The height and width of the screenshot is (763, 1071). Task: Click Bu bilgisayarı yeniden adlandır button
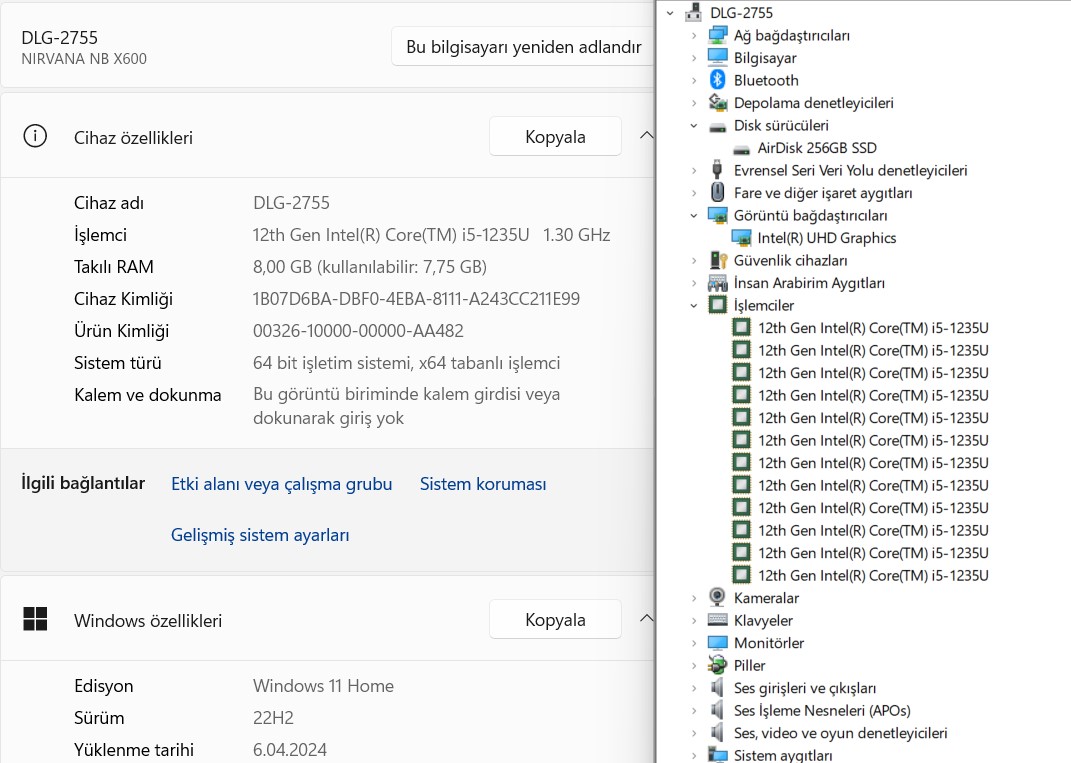coord(523,46)
